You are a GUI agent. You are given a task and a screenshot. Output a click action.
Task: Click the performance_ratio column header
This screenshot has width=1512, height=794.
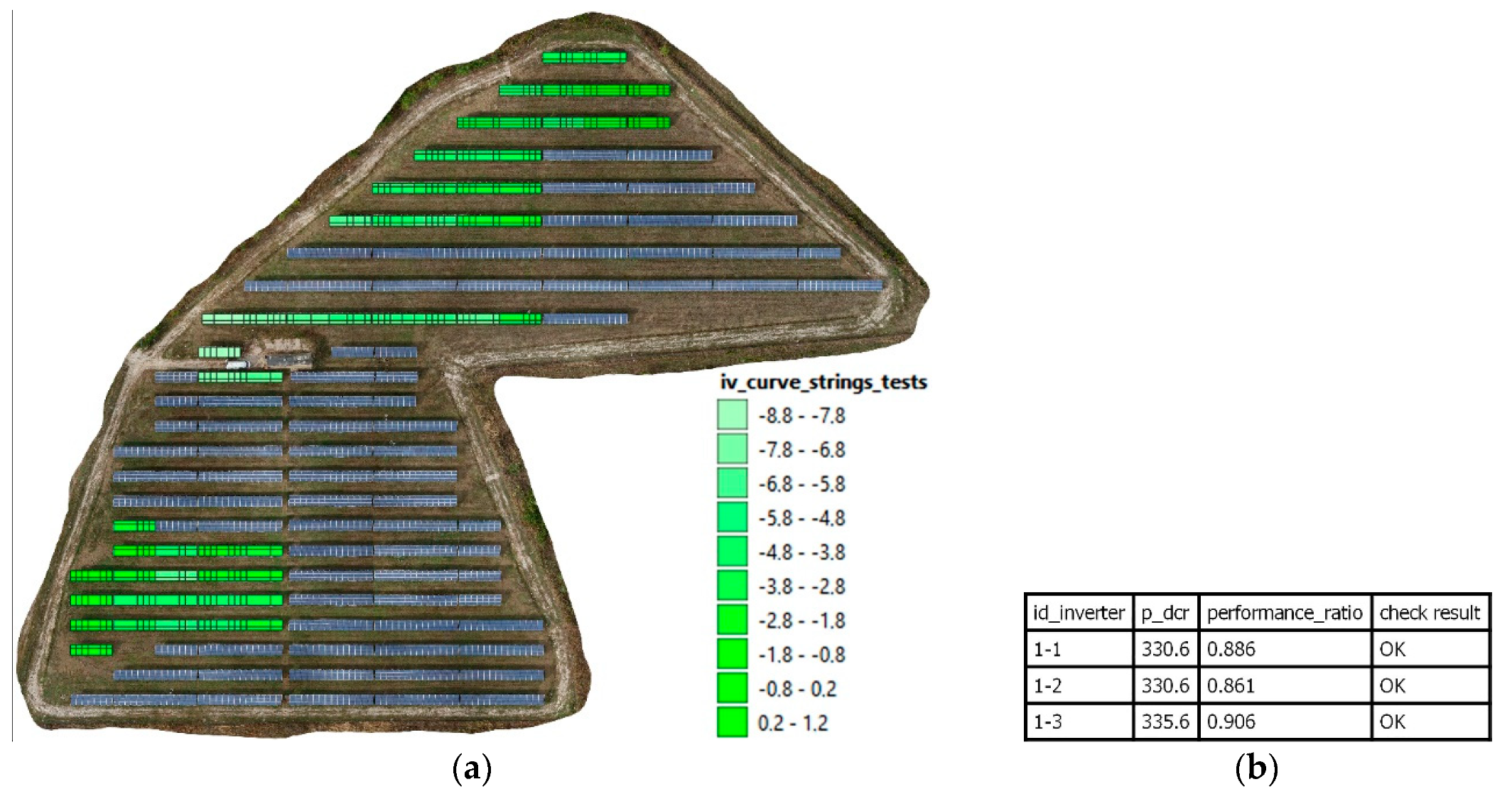(1285, 613)
